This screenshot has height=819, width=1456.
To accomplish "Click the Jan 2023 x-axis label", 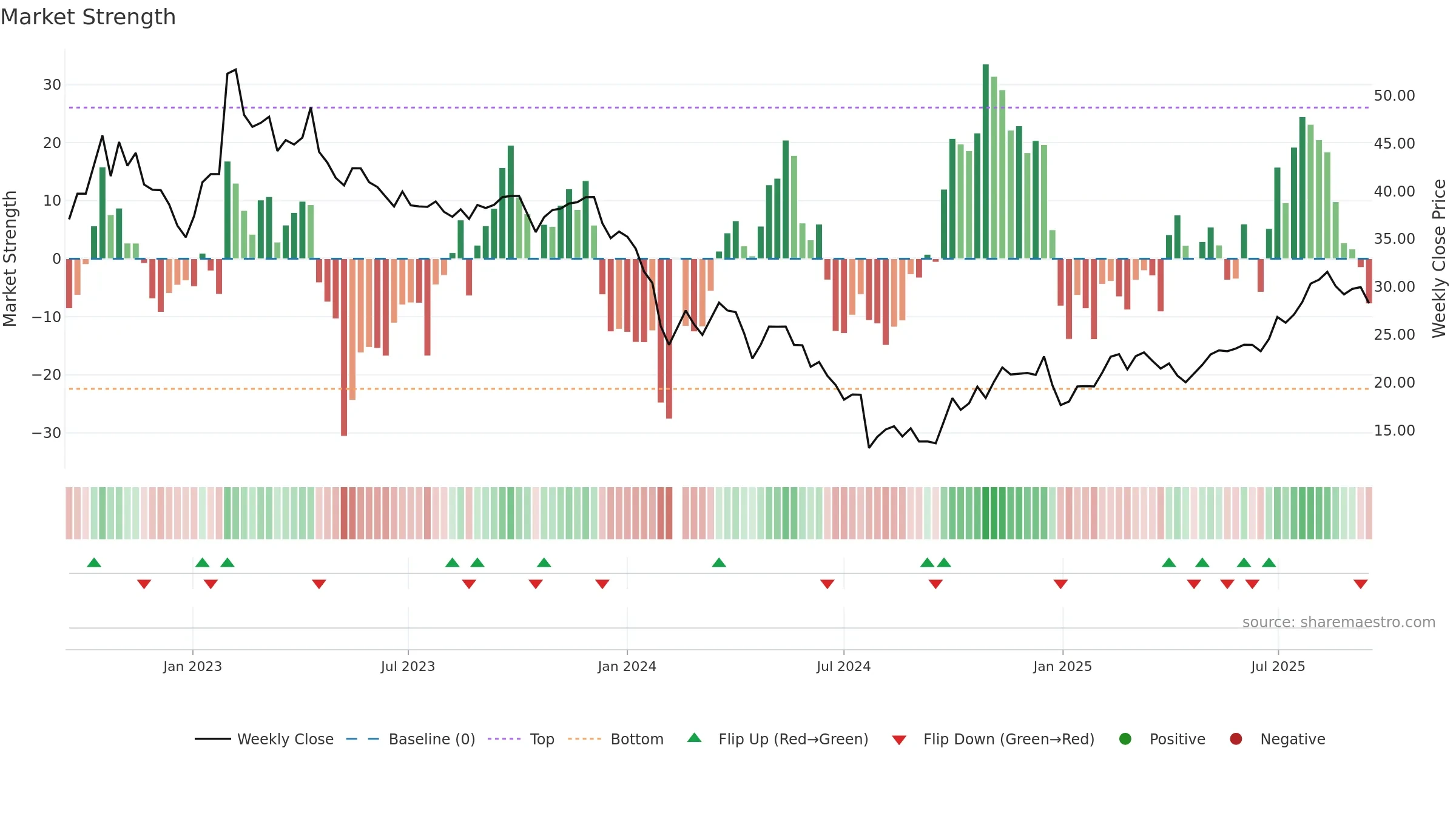I will (x=192, y=666).
